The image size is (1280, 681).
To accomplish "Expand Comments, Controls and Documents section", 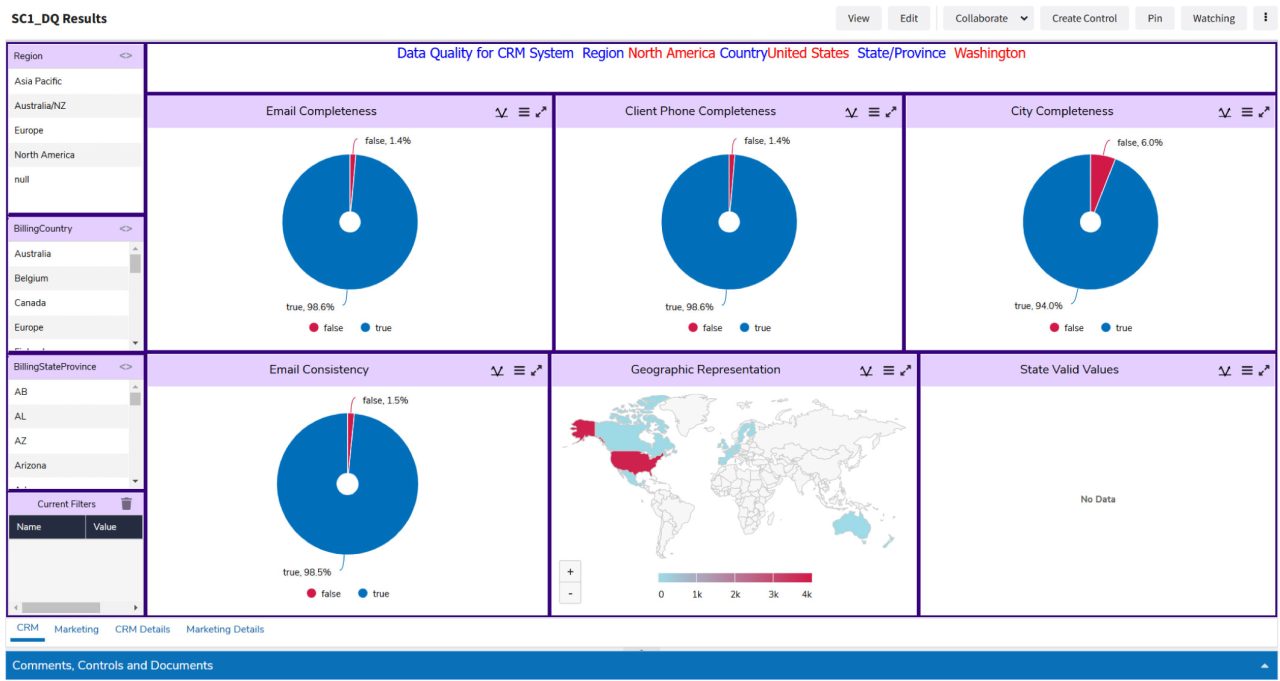I will [x=1265, y=666].
